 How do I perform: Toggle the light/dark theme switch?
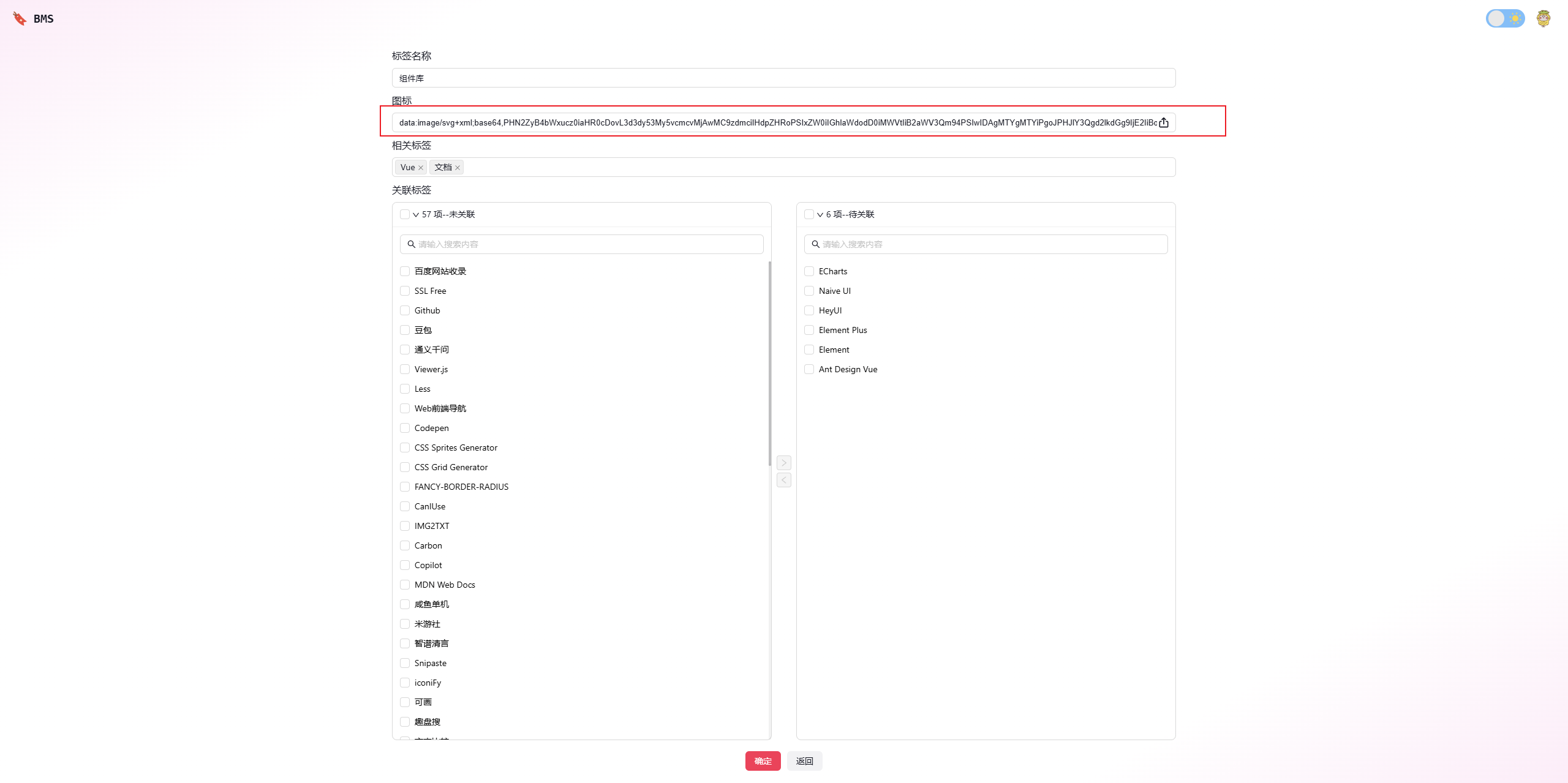1505,18
